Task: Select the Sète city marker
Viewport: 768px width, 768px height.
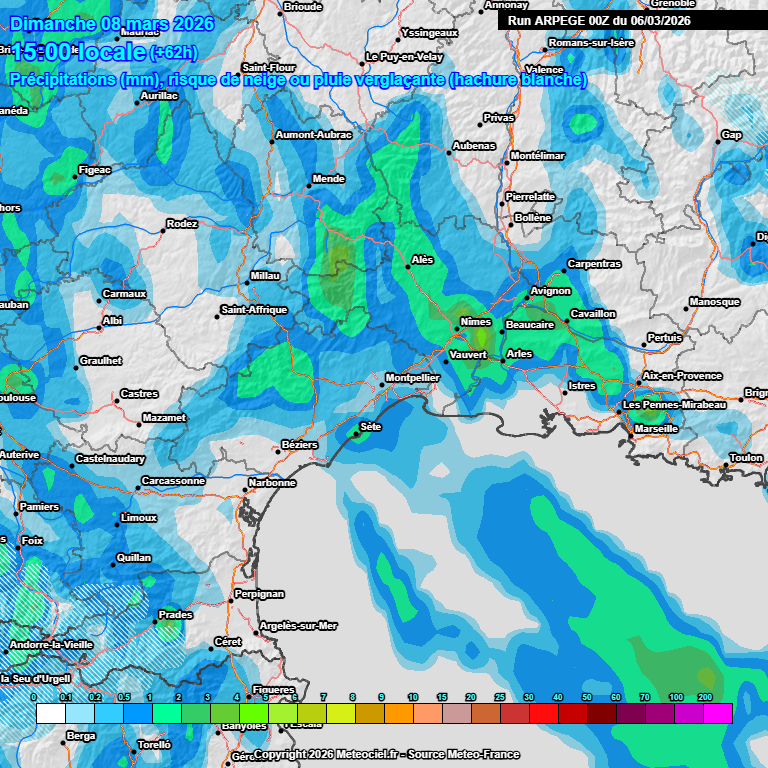Action: coord(356,435)
